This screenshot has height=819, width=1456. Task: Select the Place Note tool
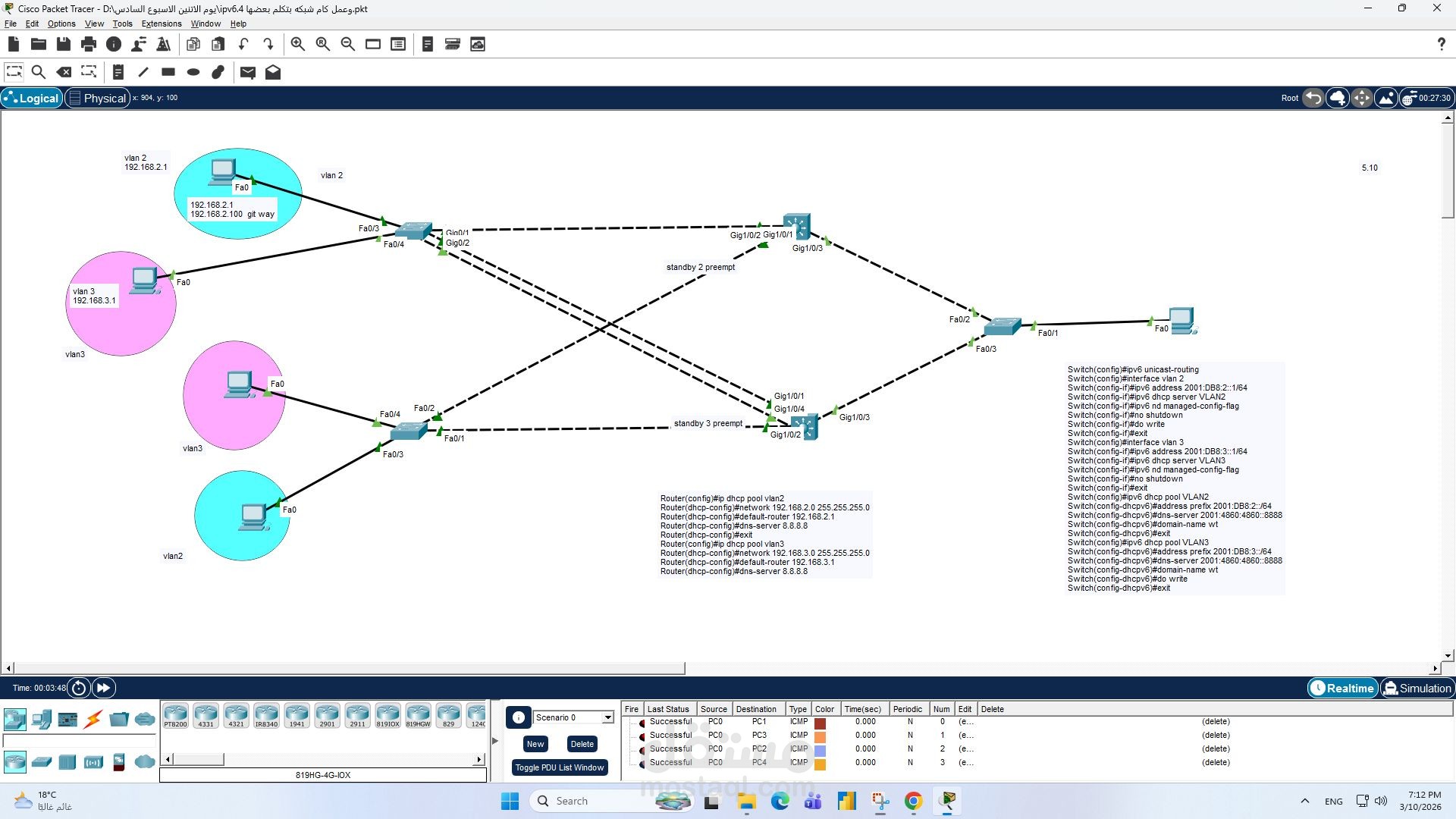(x=118, y=72)
